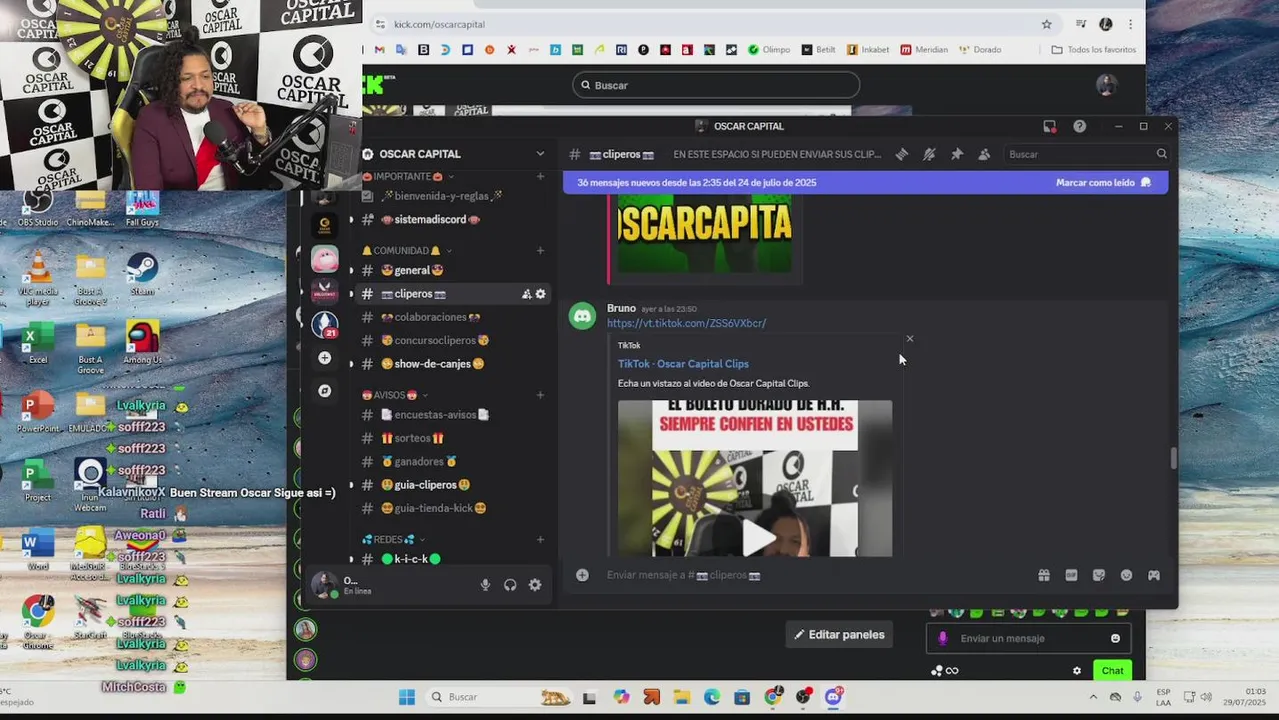This screenshot has width=1279, height=720.
Task: Open Kick chat settings gear
Action: tap(1077, 671)
